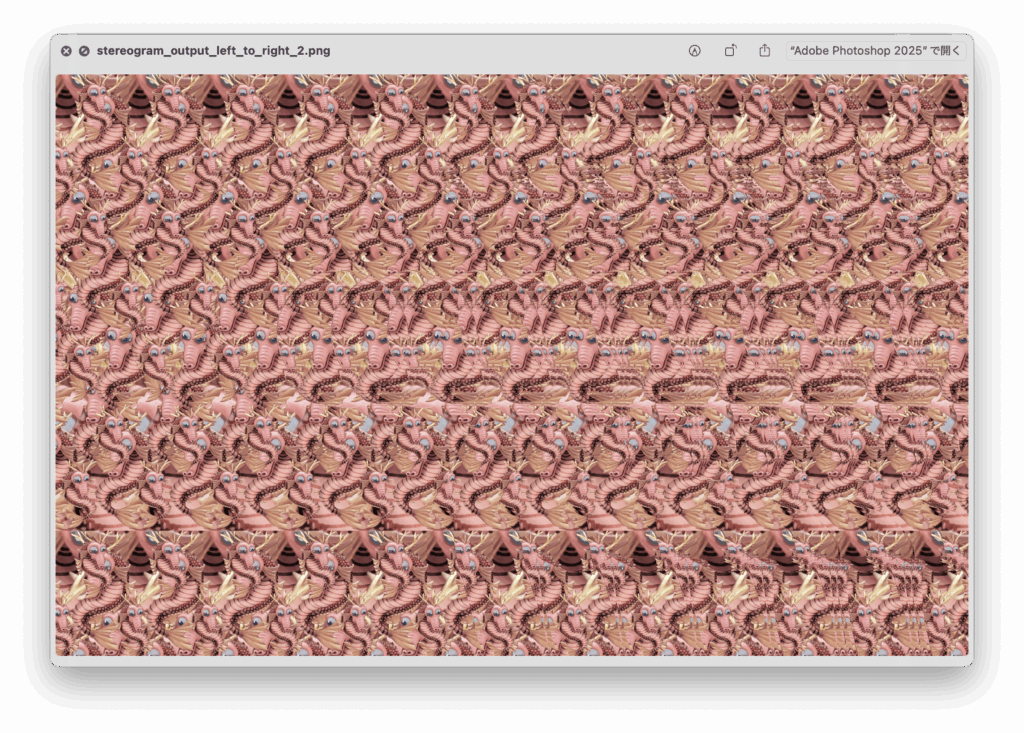Close the Quick Look preview window
This screenshot has width=1024, height=733.
tap(66, 51)
